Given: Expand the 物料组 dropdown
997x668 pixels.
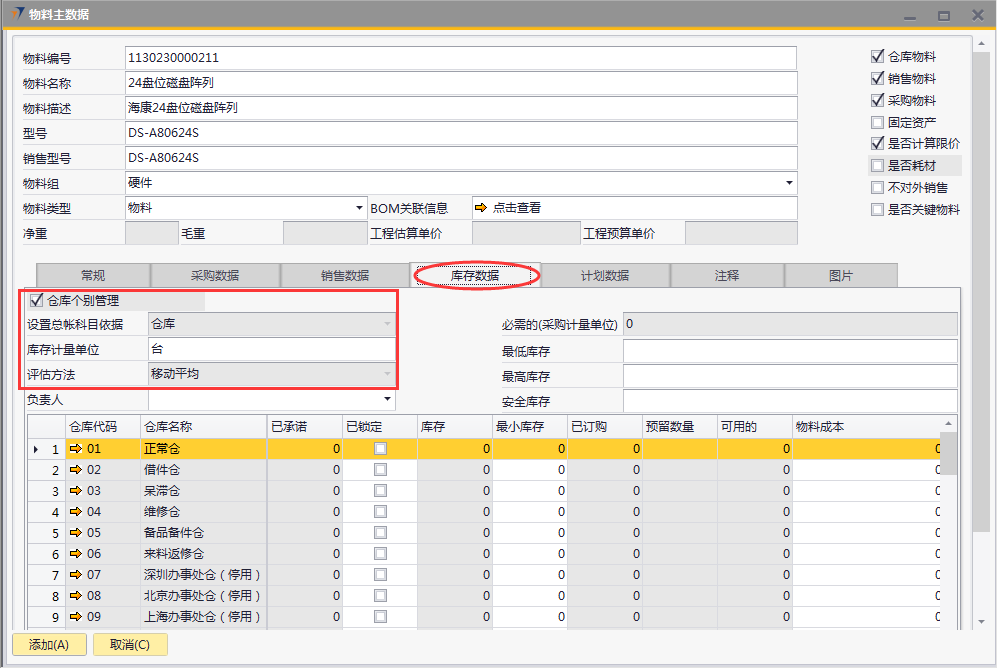Looking at the screenshot, I should pos(789,183).
